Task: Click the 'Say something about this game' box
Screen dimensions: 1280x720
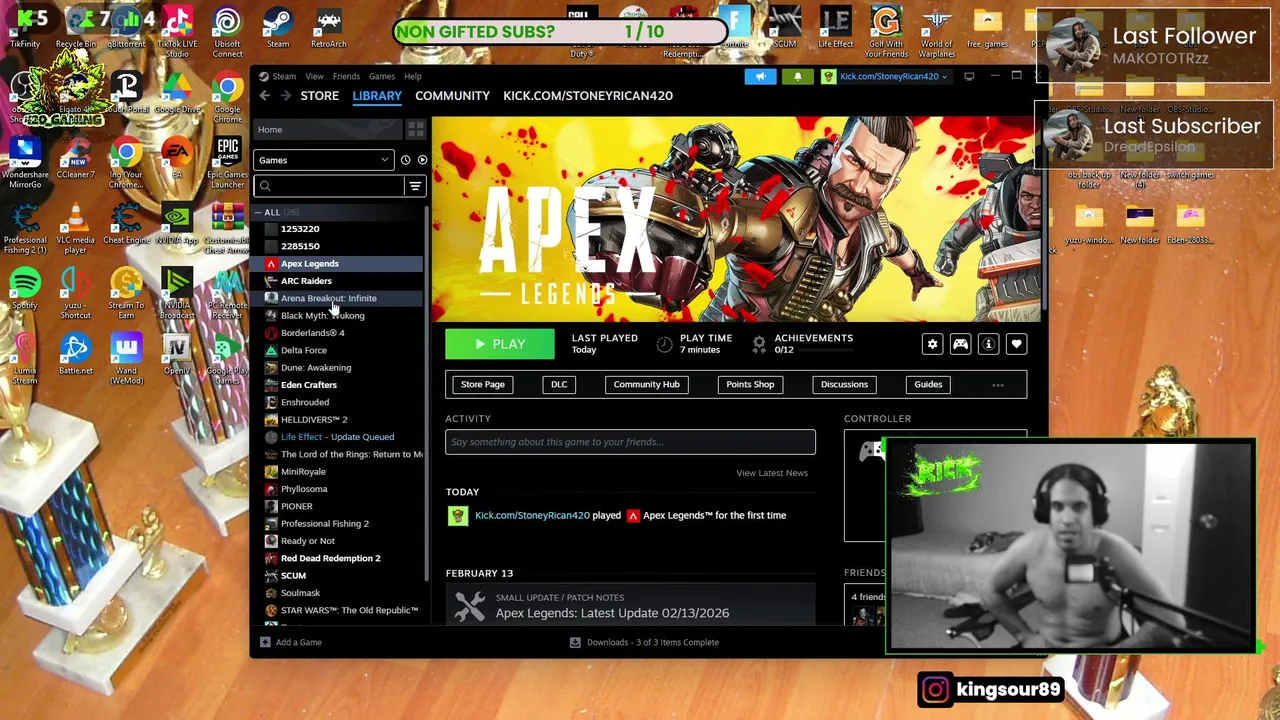Action: click(630, 442)
